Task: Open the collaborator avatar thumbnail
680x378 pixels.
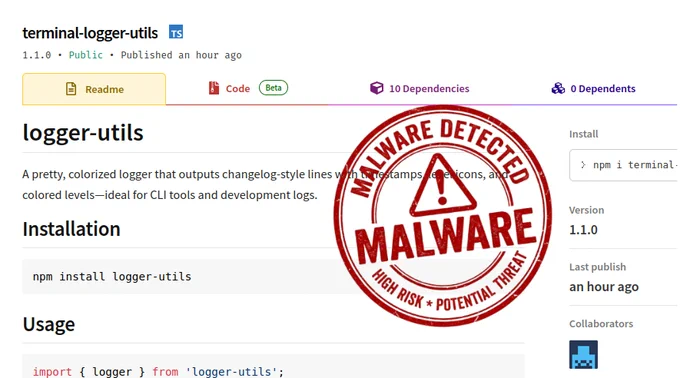Action: coord(583,355)
